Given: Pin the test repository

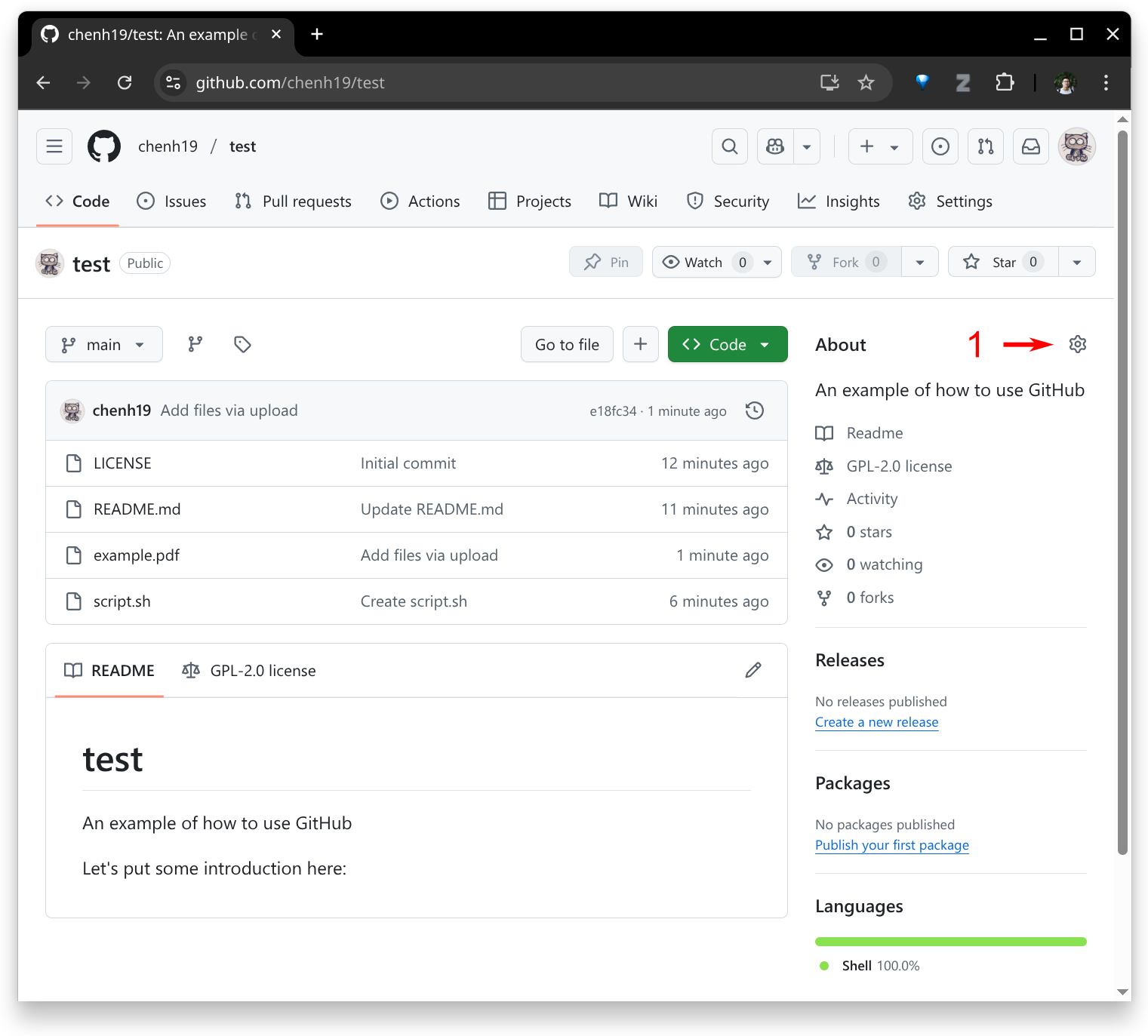Looking at the screenshot, I should tap(606, 262).
